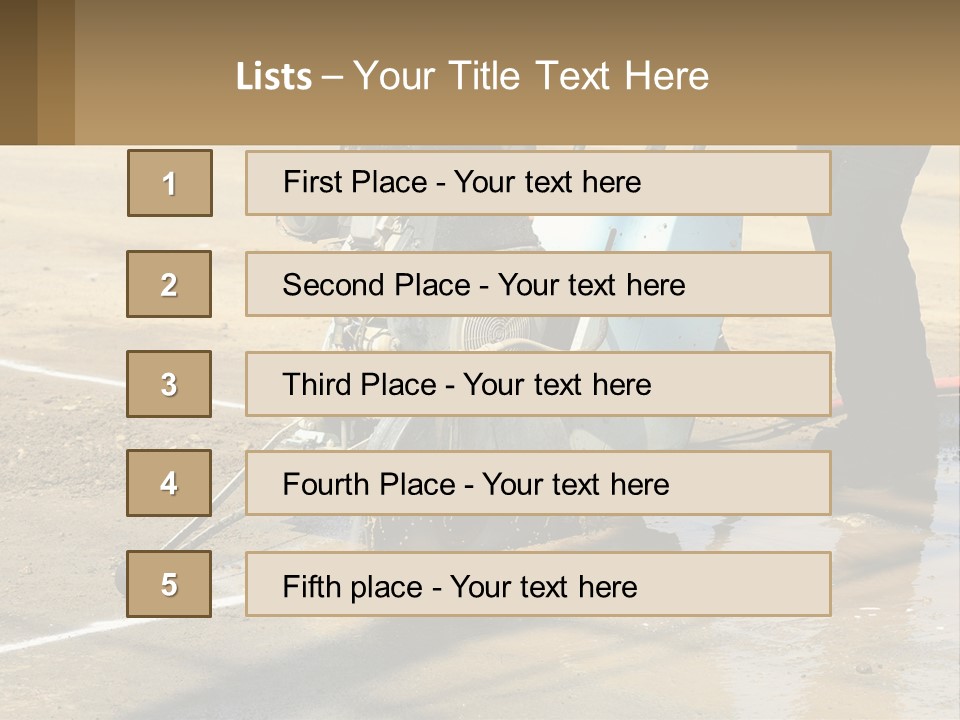
Task: Click 'Your Title Text Here' phrase
Action: pyautogui.click(x=531, y=76)
